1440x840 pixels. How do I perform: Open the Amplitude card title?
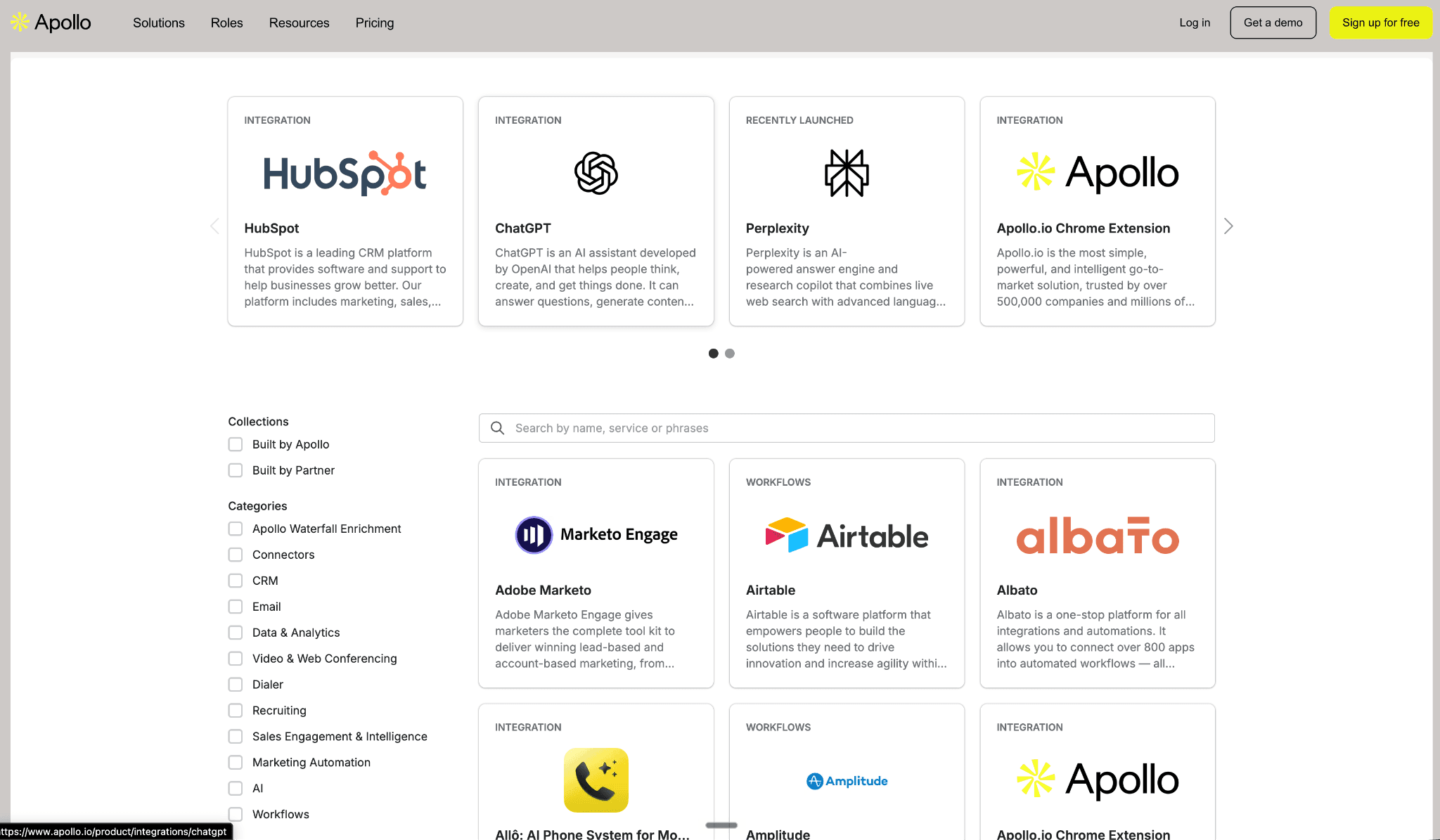click(778, 834)
